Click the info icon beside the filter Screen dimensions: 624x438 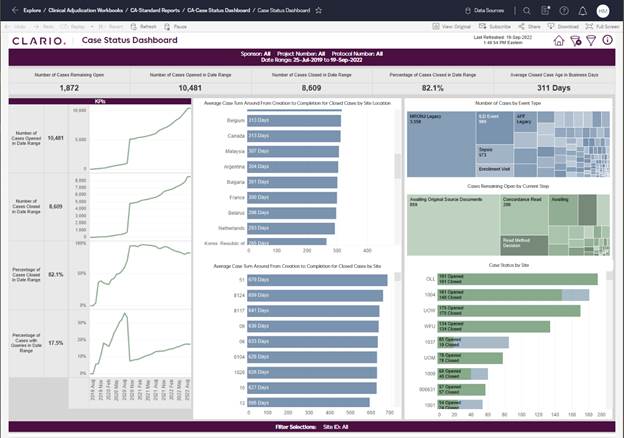(608, 41)
